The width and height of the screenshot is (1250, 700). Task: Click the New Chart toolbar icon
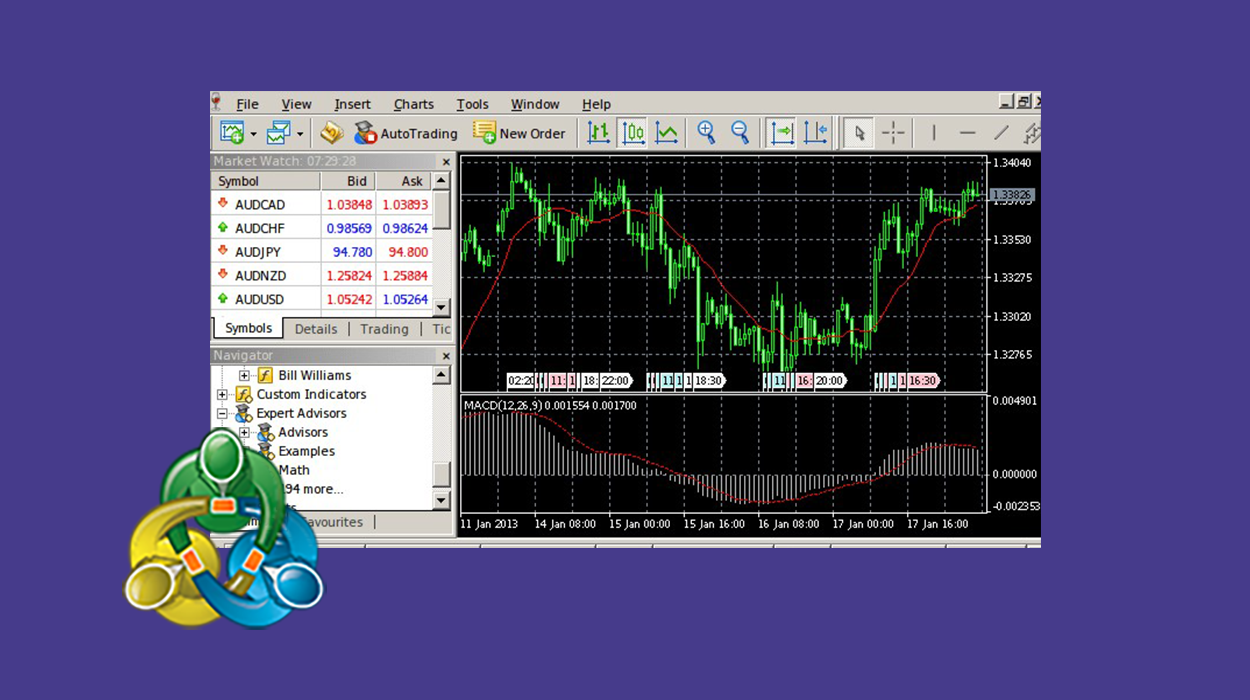pos(232,133)
